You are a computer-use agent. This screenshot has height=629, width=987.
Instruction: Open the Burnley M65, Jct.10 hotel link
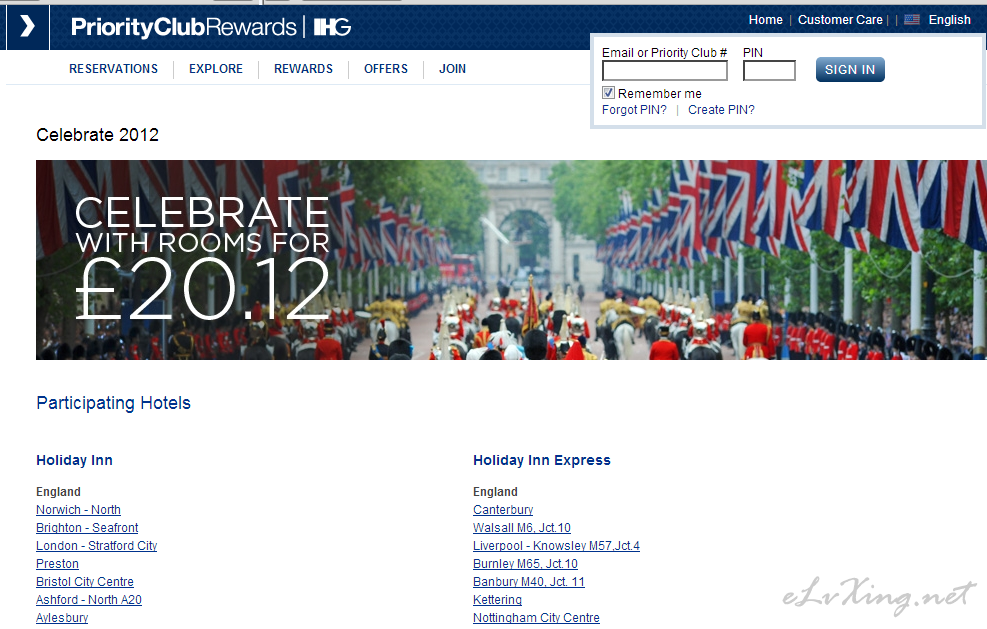click(526, 564)
